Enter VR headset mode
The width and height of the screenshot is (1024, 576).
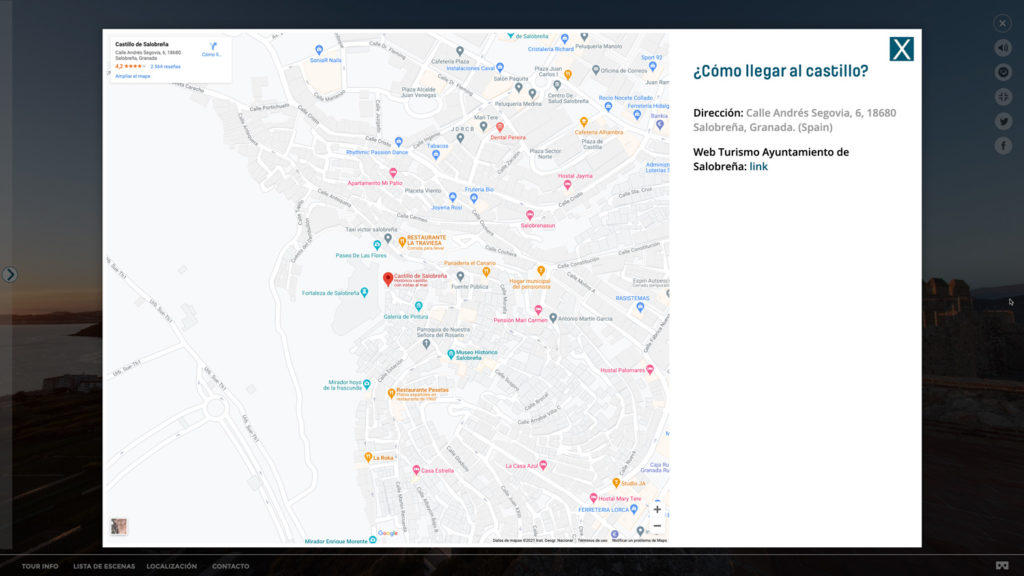click(1002, 566)
